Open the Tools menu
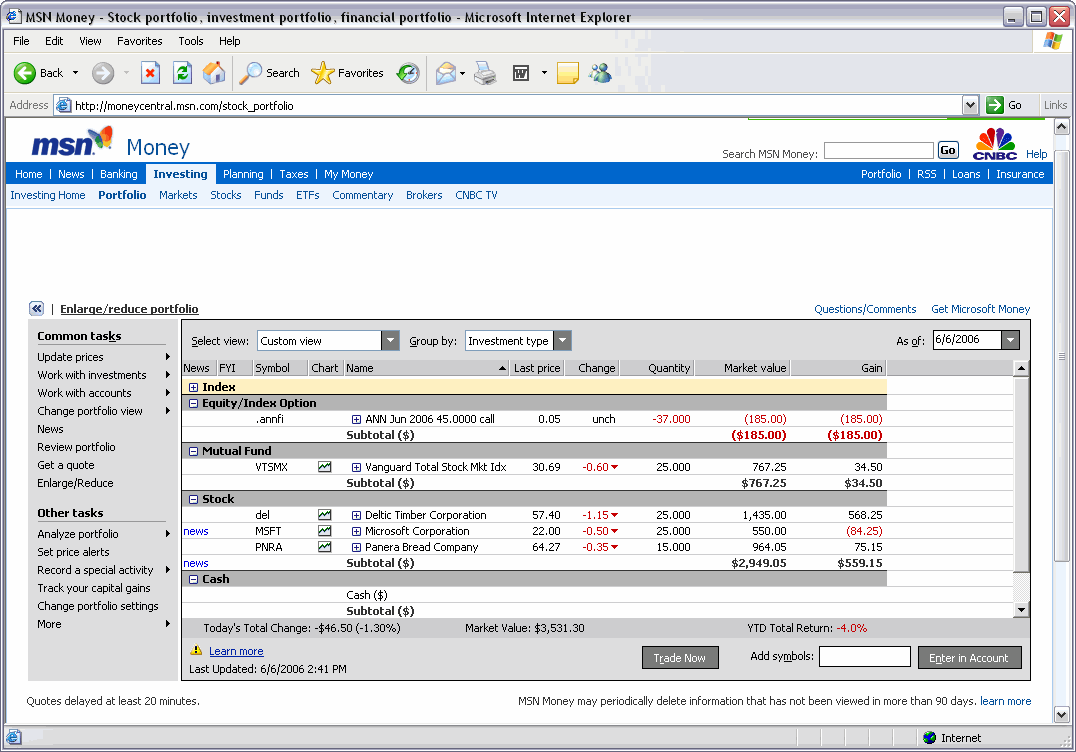The height and width of the screenshot is (752, 1076). point(190,41)
